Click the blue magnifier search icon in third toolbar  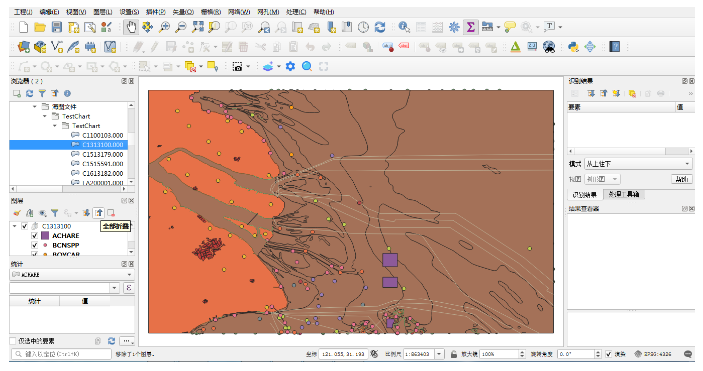(307, 66)
